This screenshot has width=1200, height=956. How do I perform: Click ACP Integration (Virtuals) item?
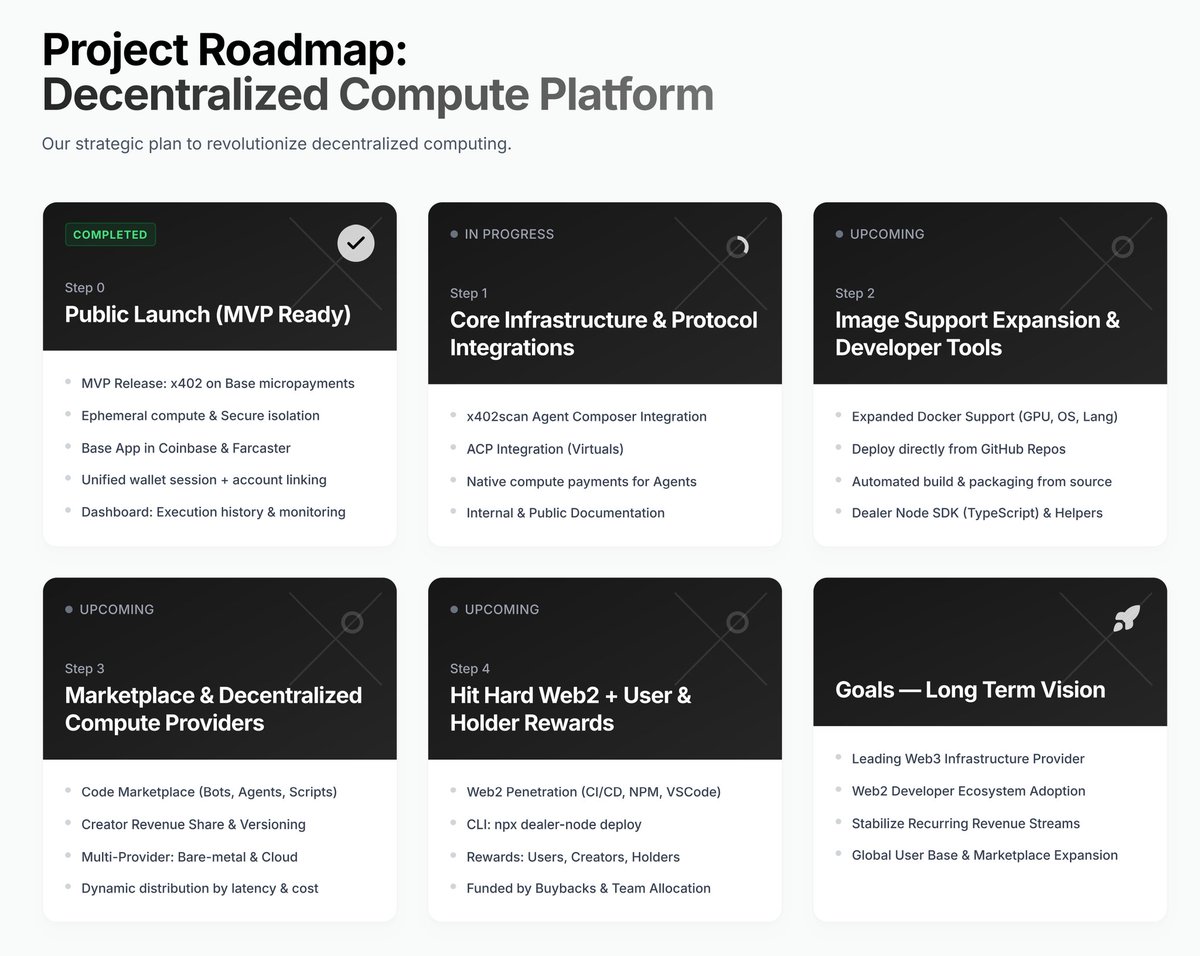[x=545, y=449]
